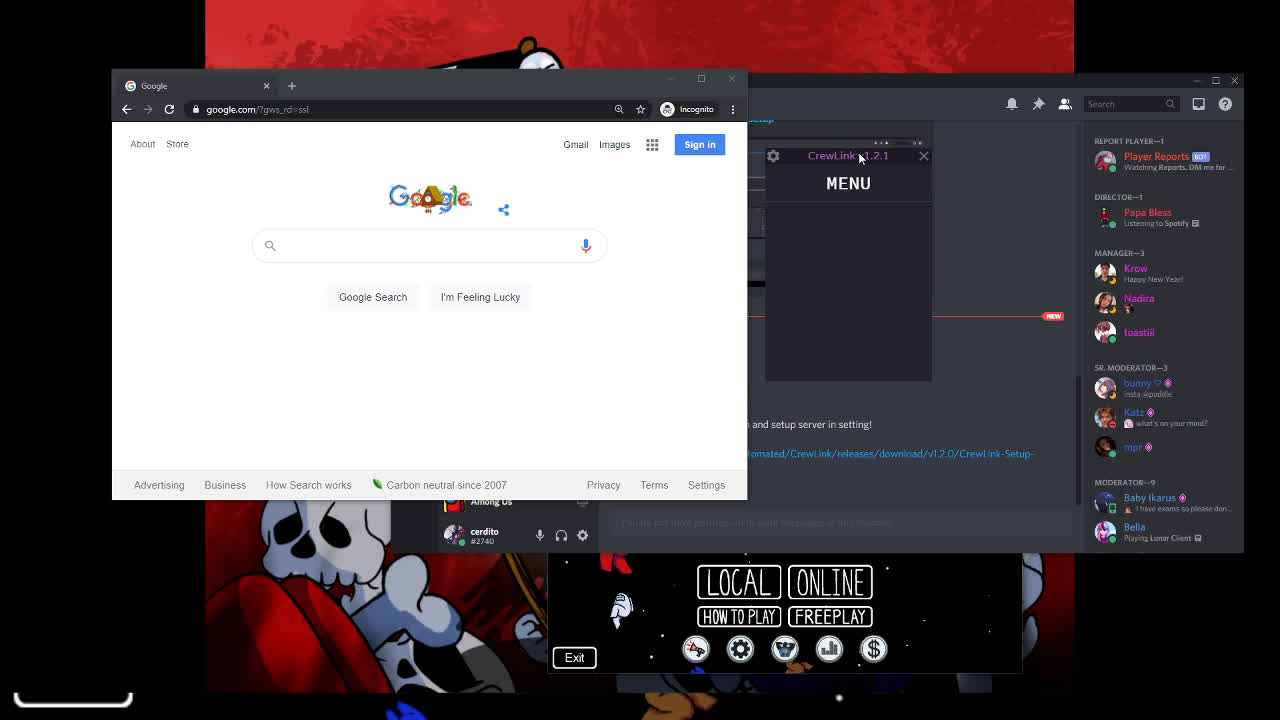Open Discord user settings gear beside cerdito

[x=583, y=536]
